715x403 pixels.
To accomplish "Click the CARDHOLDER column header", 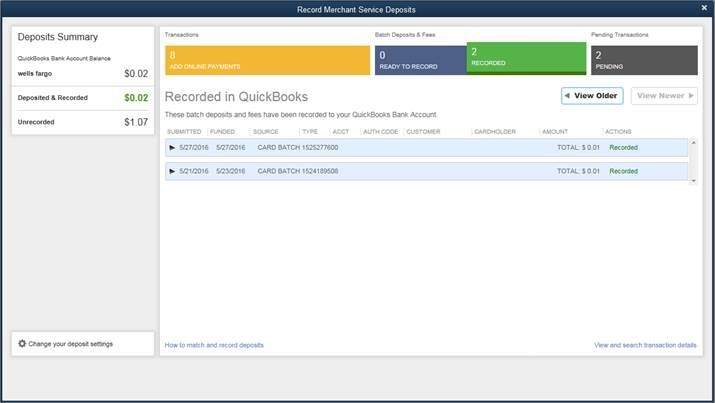I will (x=495, y=132).
